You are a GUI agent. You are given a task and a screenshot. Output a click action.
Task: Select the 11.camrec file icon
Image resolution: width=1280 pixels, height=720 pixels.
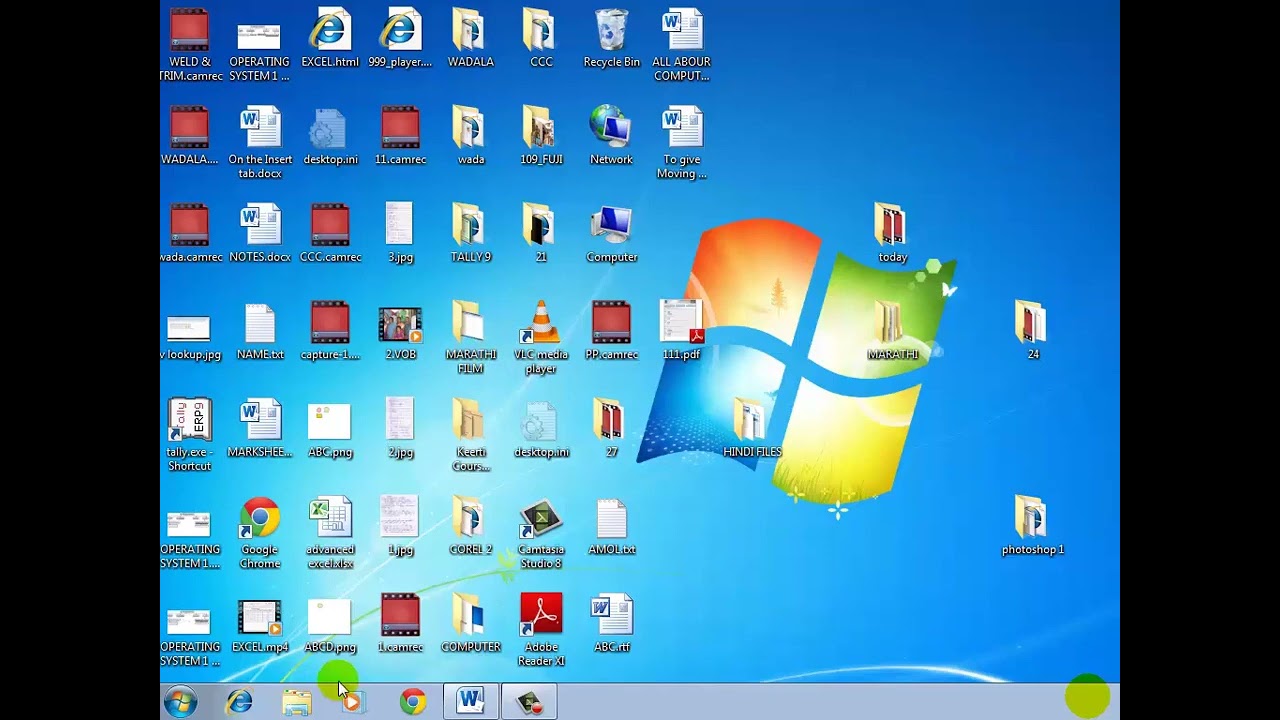[400, 136]
